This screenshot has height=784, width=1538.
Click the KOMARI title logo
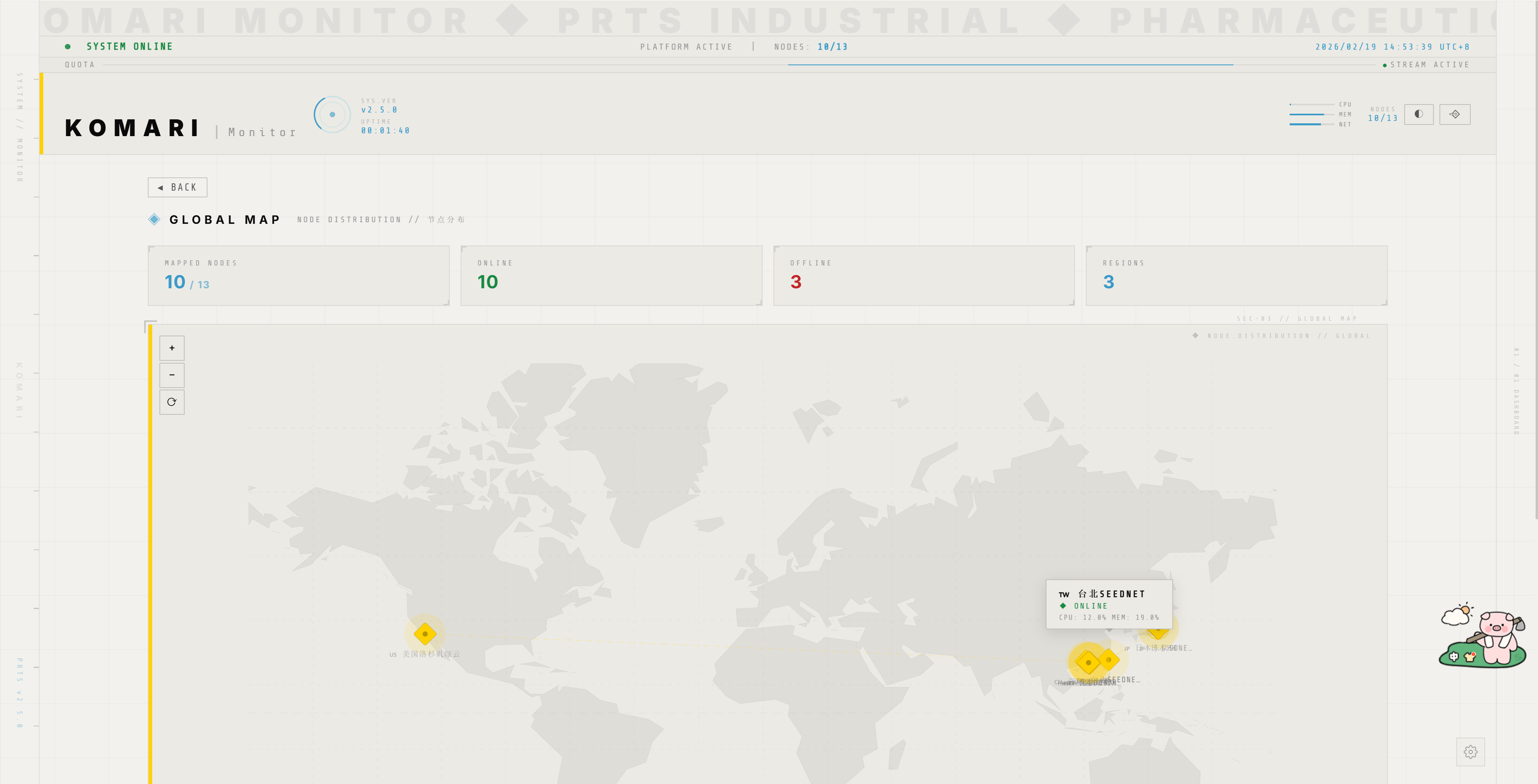pos(133,128)
